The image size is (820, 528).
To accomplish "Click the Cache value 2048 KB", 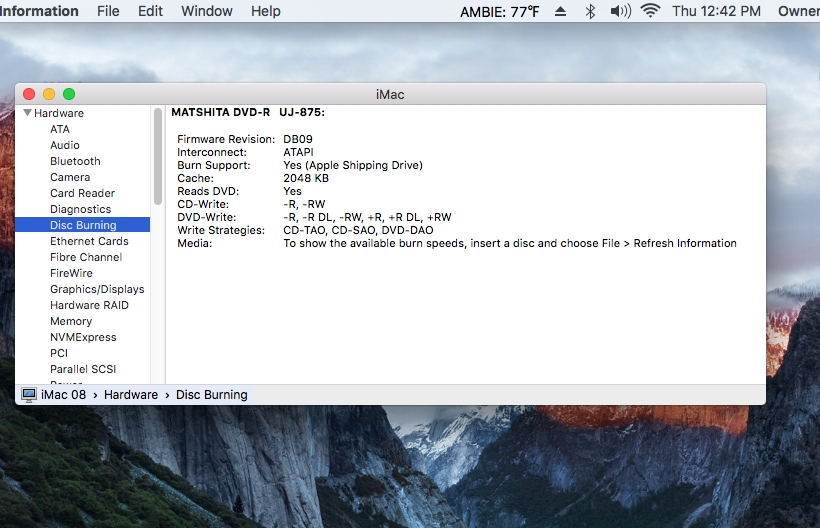I will click(306, 178).
